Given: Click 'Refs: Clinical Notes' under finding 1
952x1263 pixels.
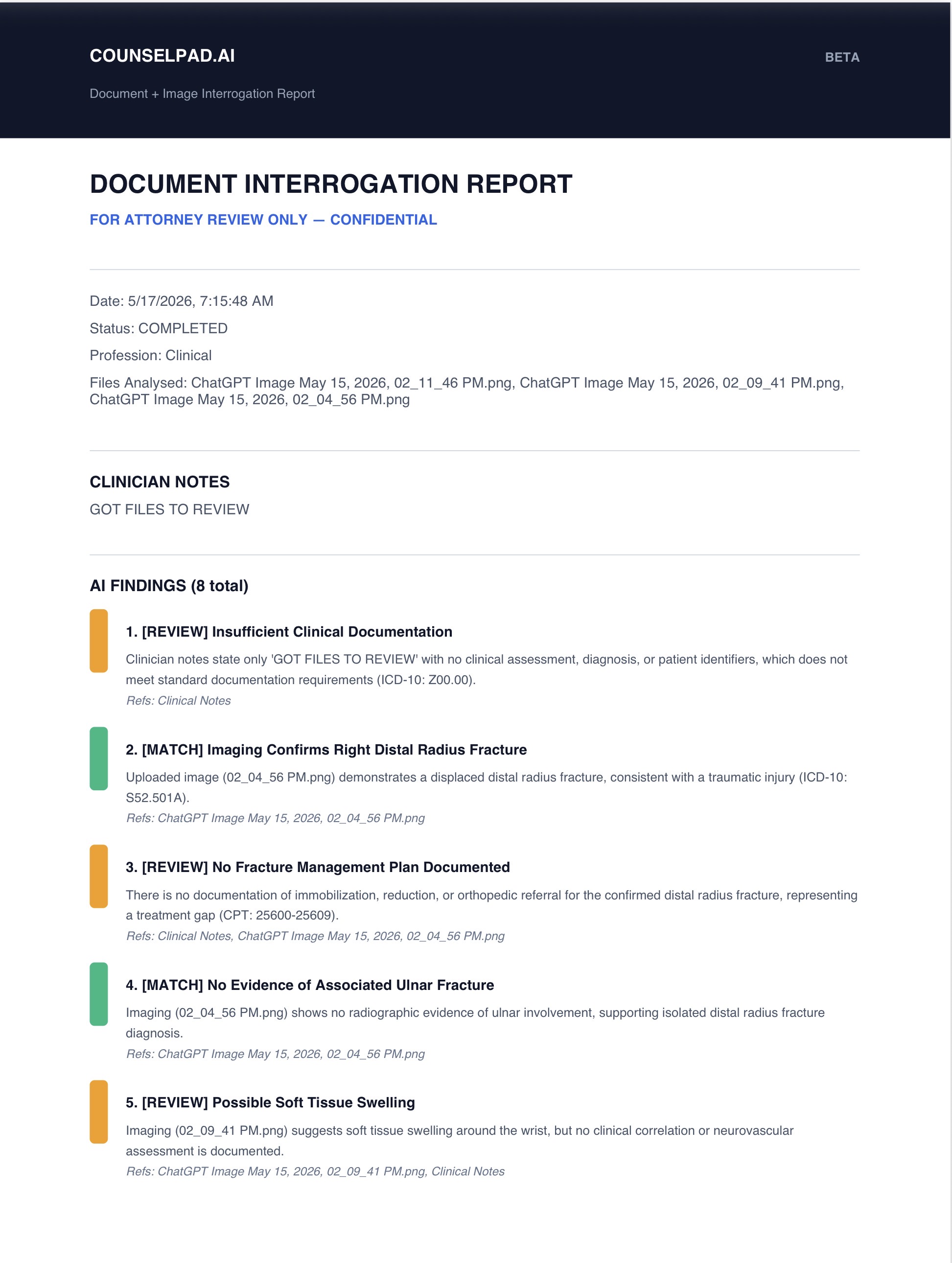Looking at the screenshot, I should pos(178,701).
